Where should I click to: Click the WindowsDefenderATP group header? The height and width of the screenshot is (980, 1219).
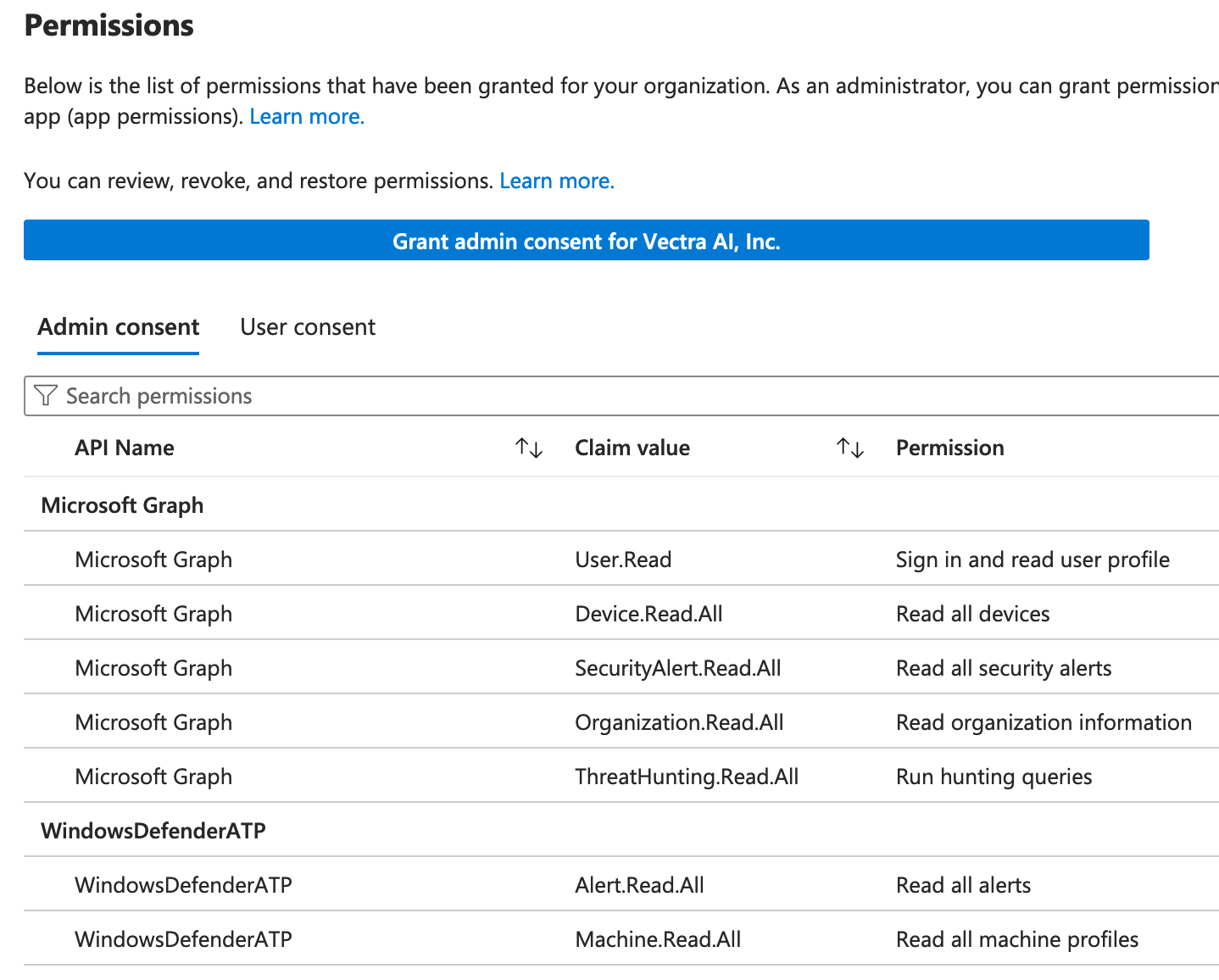click(153, 831)
